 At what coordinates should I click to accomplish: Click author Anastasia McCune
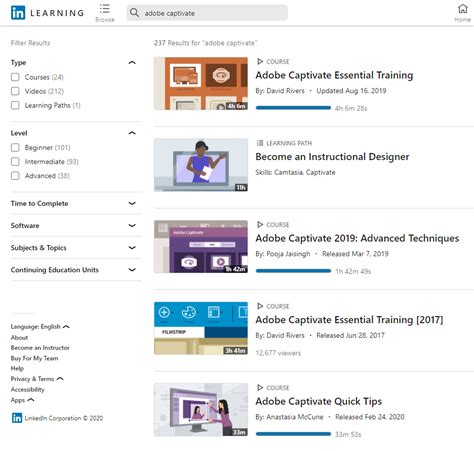click(x=289, y=417)
